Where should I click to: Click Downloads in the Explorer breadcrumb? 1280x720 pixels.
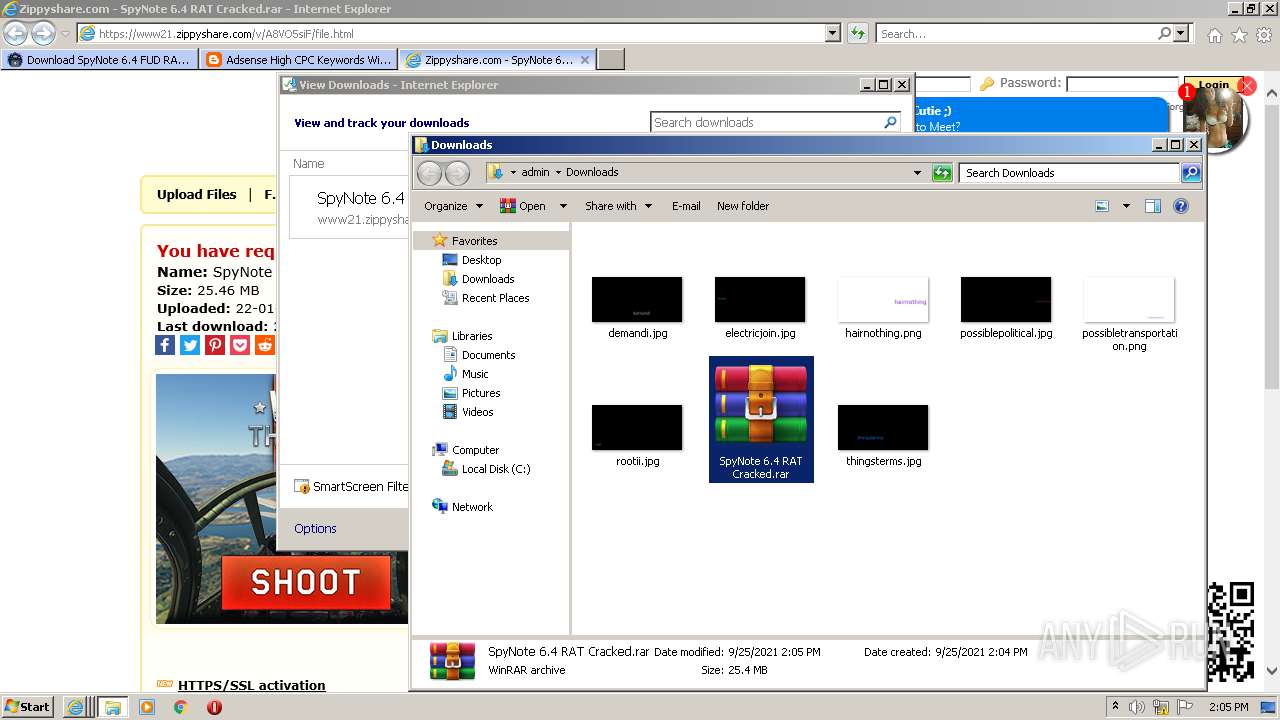592,172
